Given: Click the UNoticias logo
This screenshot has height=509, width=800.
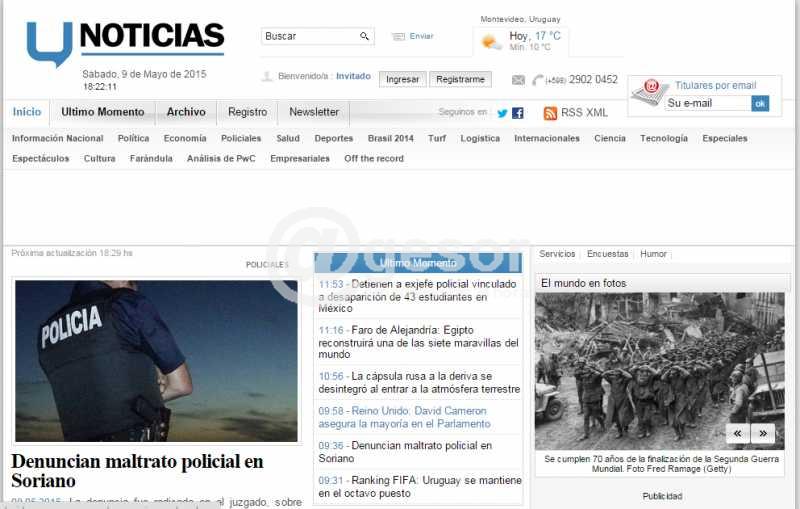Looking at the screenshot, I should tap(125, 42).
